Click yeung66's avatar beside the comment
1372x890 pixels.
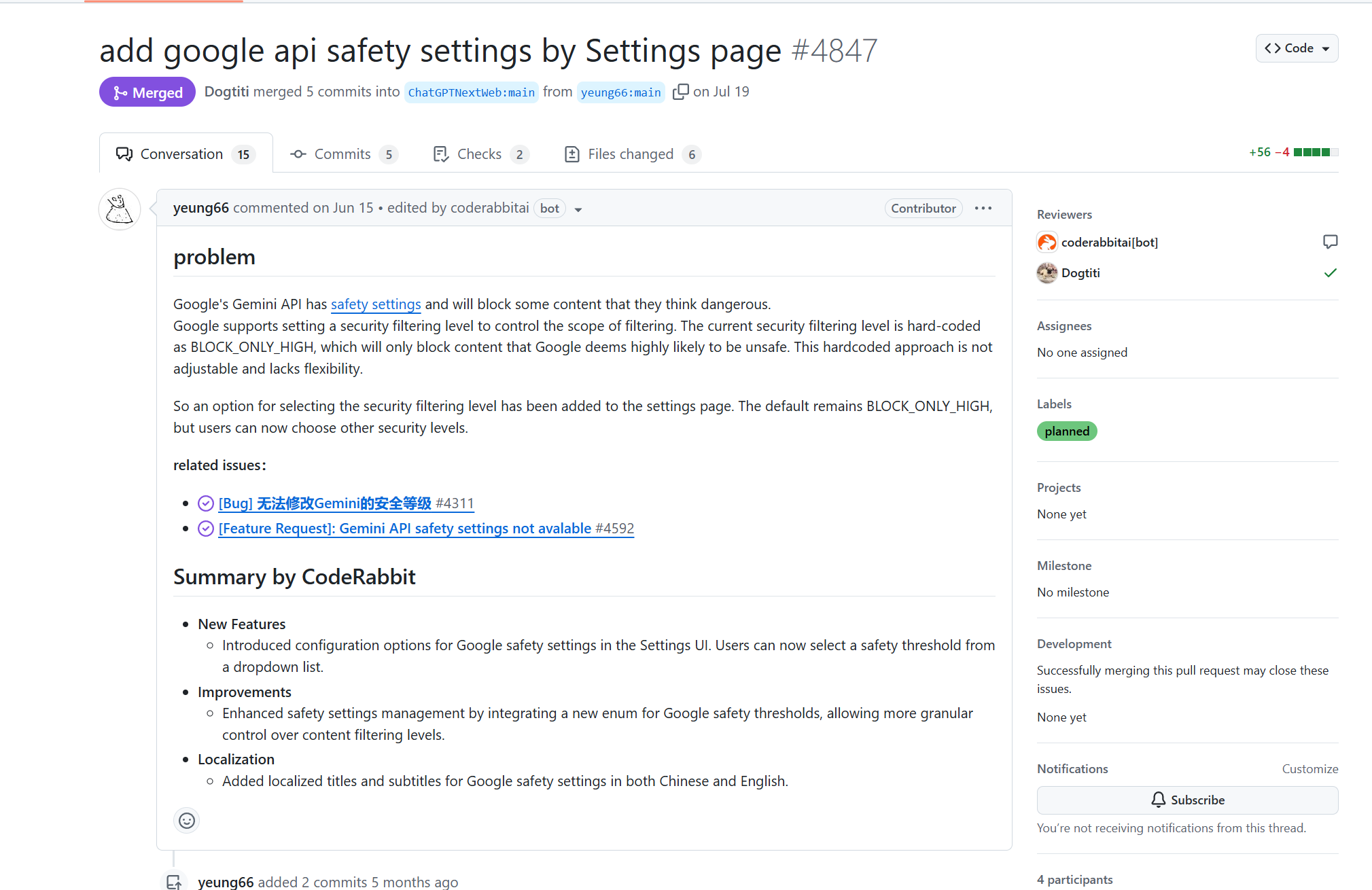click(x=120, y=209)
